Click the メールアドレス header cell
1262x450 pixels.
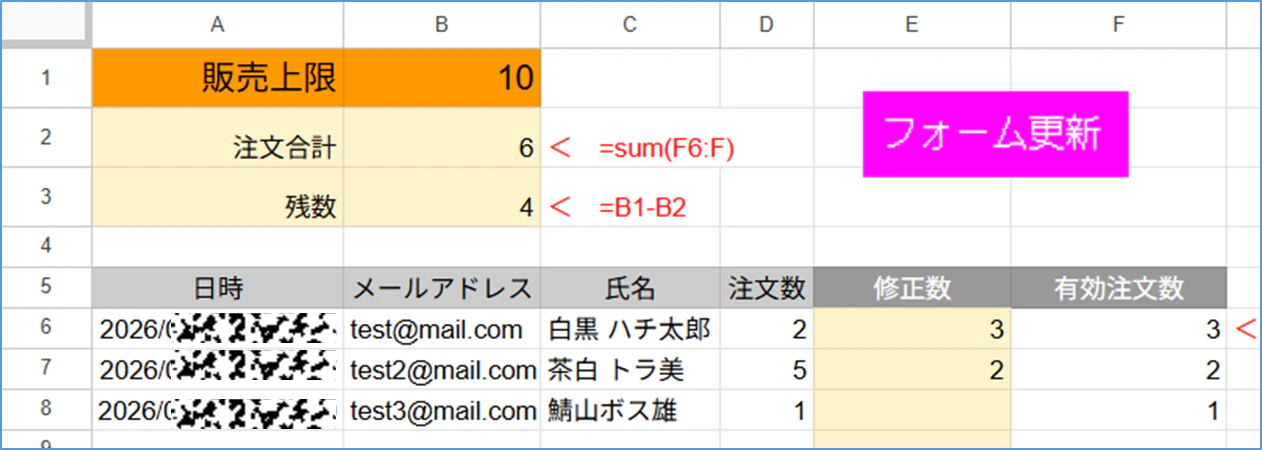point(442,289)
